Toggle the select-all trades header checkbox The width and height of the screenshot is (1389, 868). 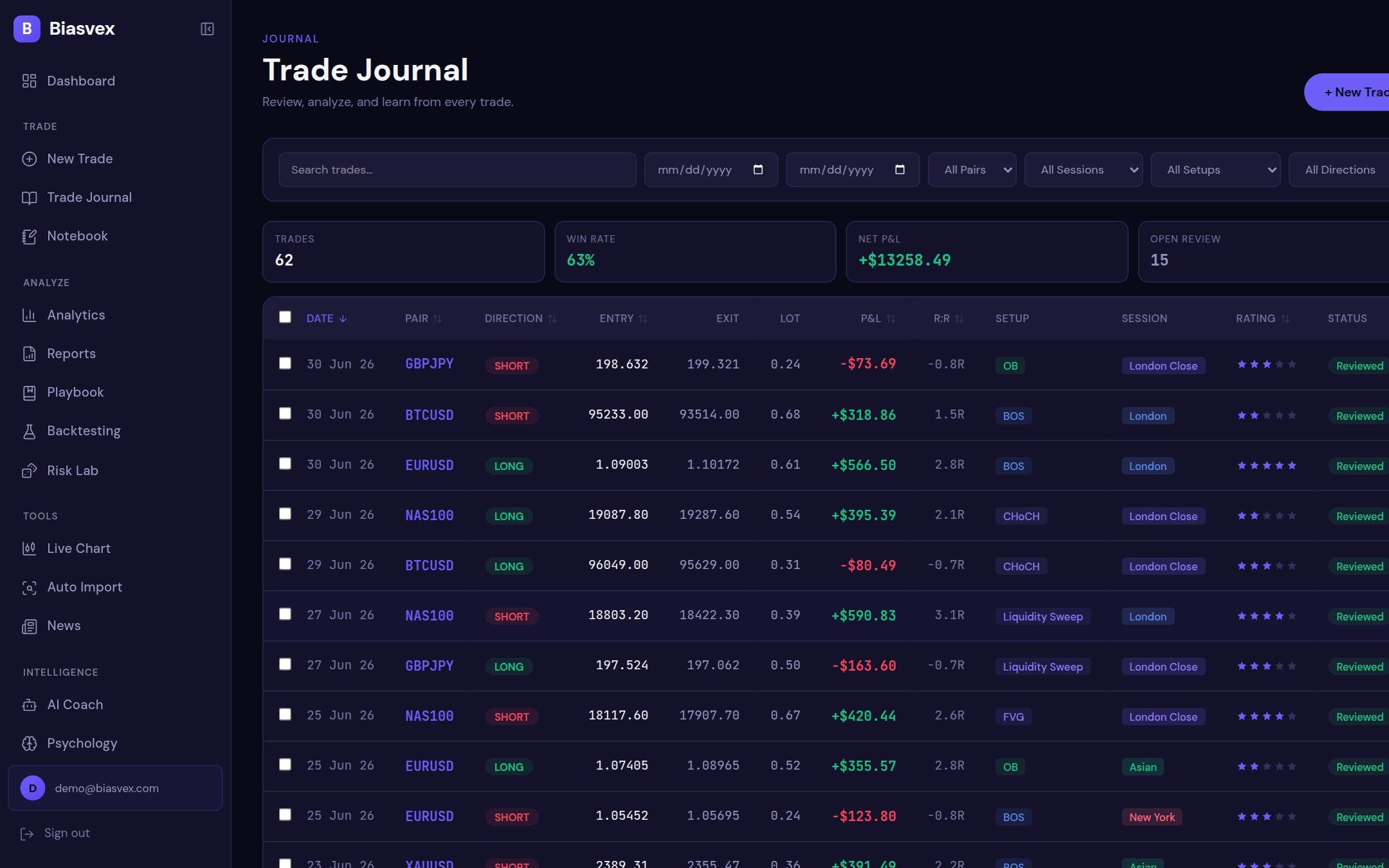285,317
